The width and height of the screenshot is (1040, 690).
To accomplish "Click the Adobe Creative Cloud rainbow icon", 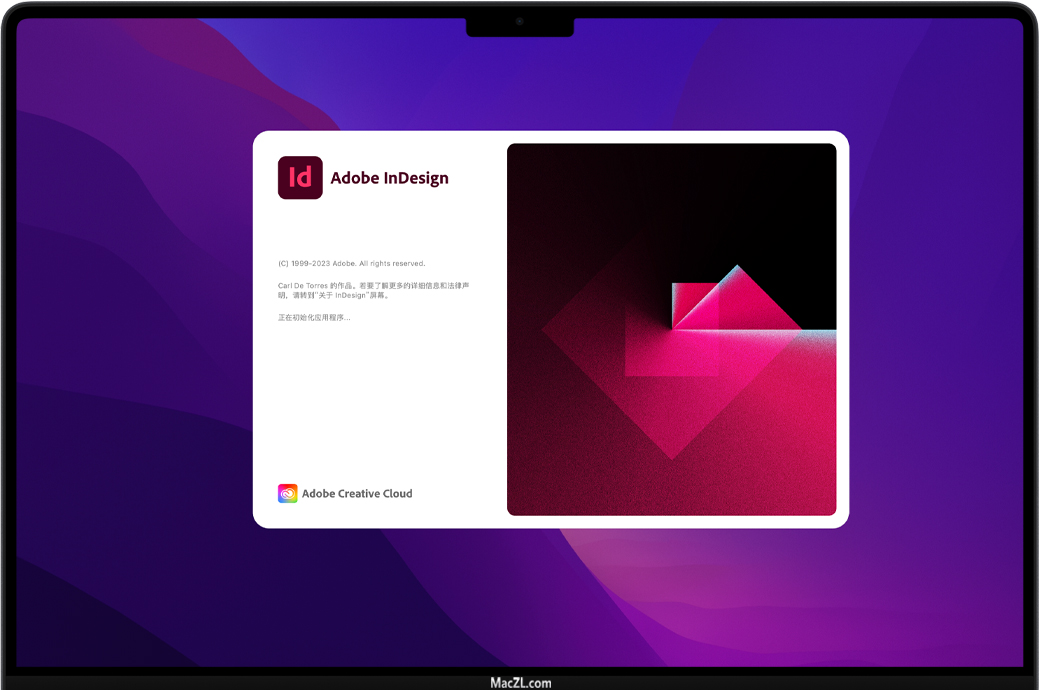I will 288,493.
